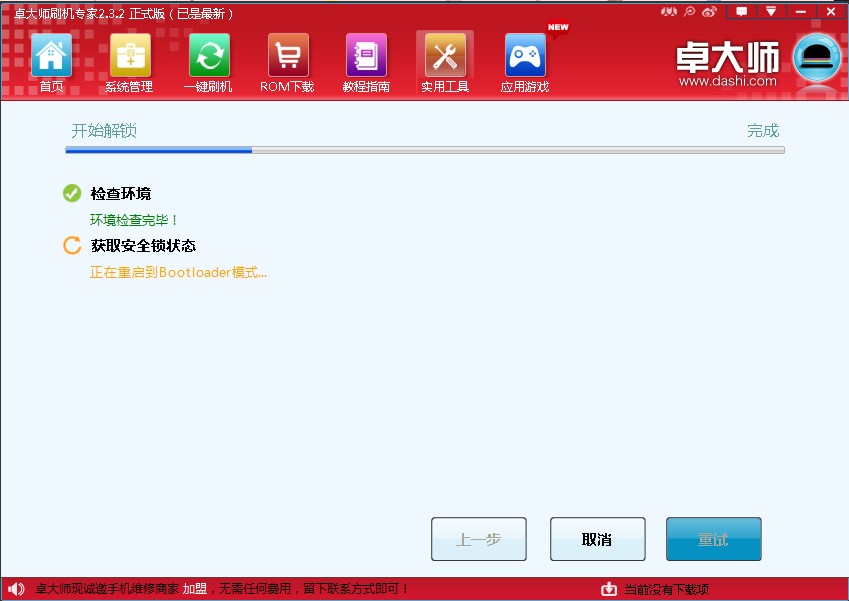Open 系统管理 system management

click(130, 56)
